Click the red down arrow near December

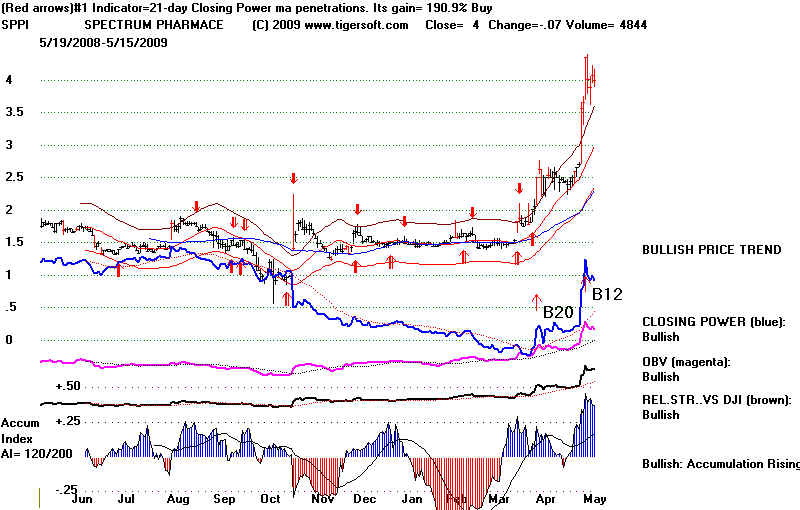pos(358,209)
